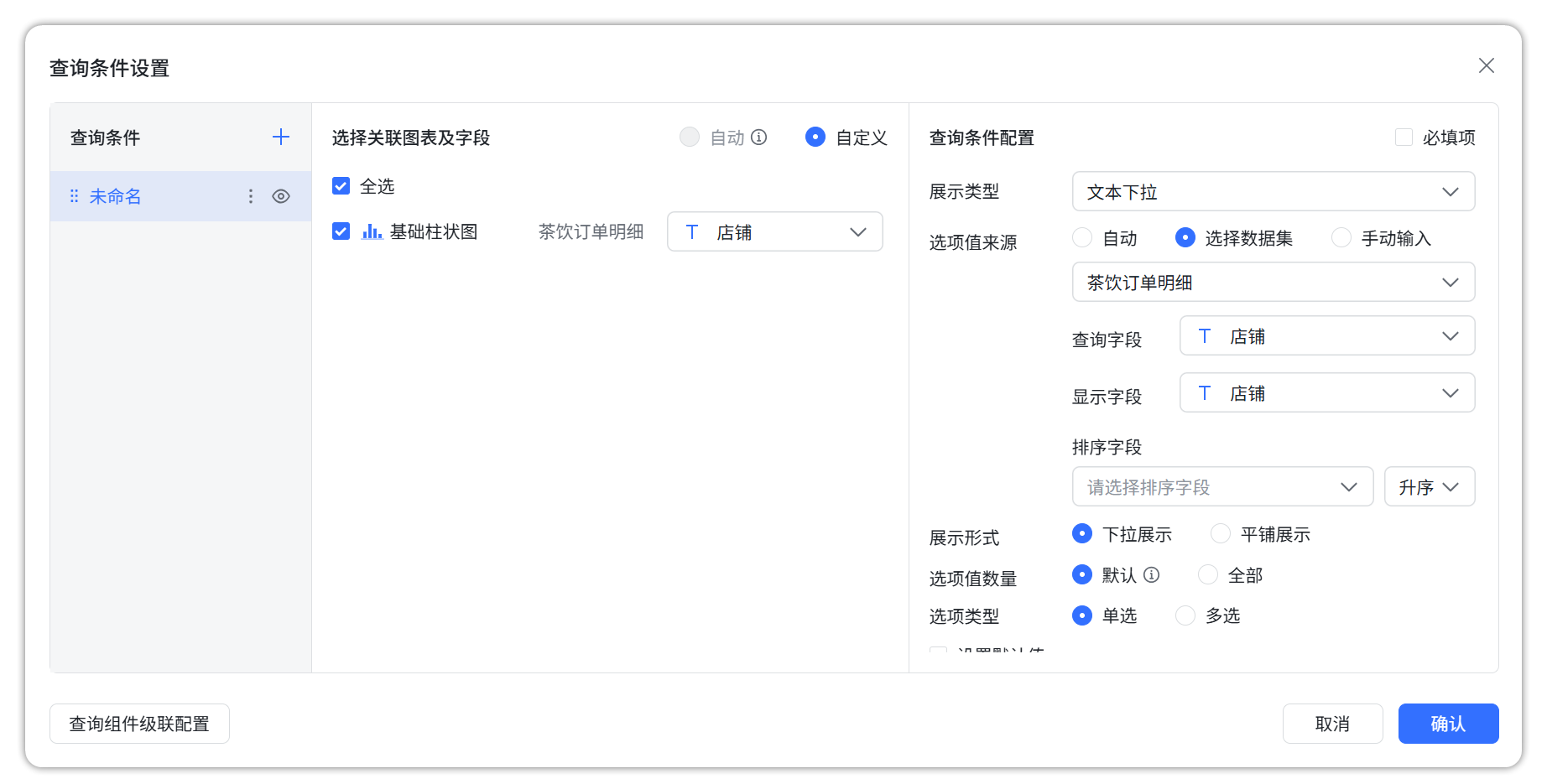Open the 展示类型 文本下拉 dropdown
The height and width of the screenshot is (784, 1547).
click(1274, 191)
